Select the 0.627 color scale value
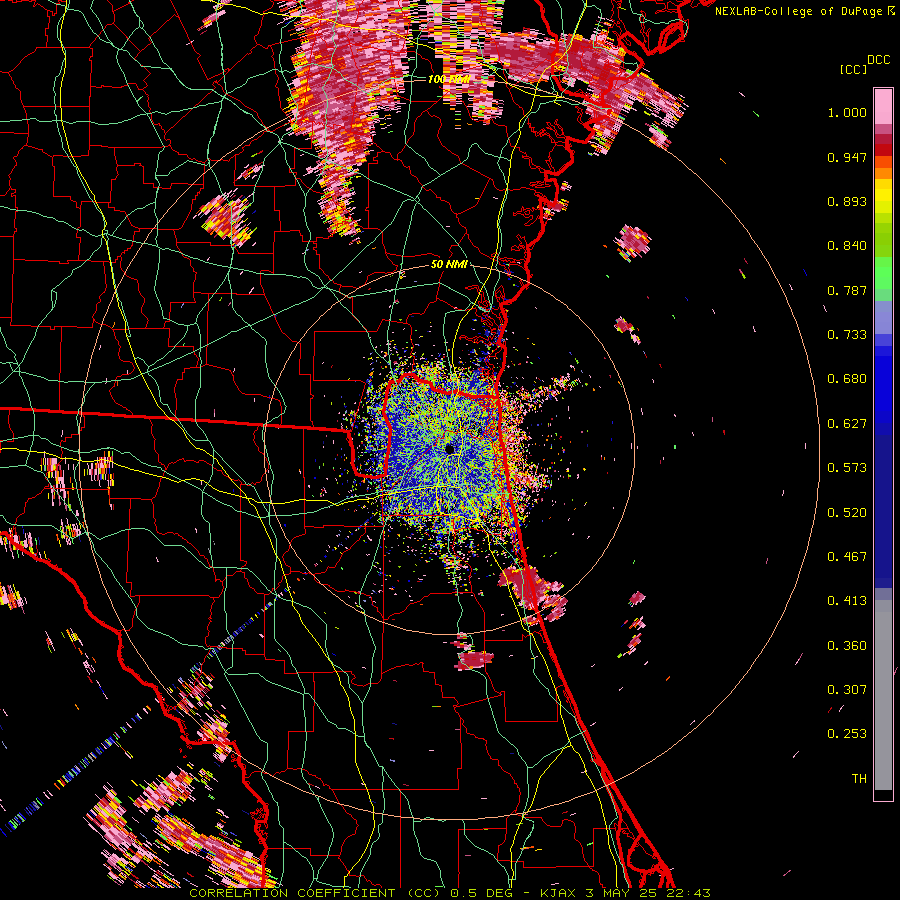Image resolution: width=900 pixels, height=900 pixels. 847,424
